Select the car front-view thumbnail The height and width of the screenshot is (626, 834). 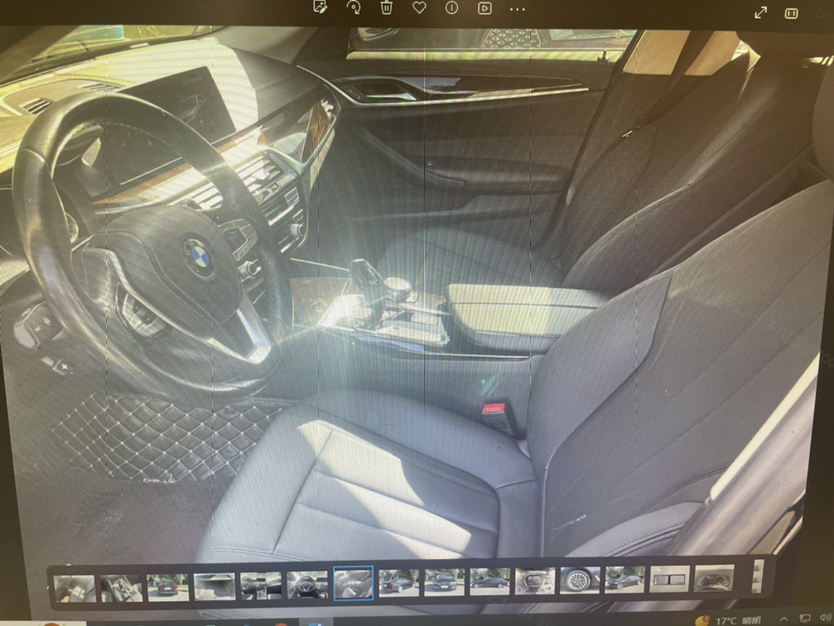[444, 582]
